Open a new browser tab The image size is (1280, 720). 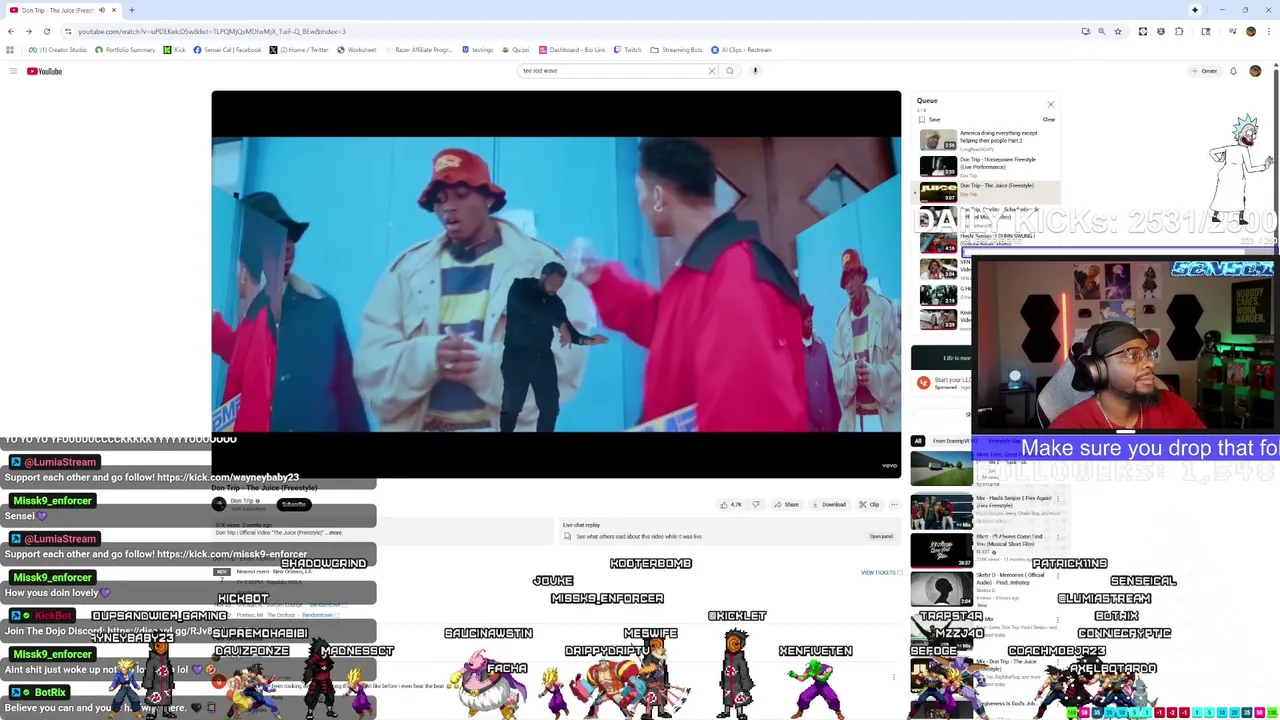131,10
